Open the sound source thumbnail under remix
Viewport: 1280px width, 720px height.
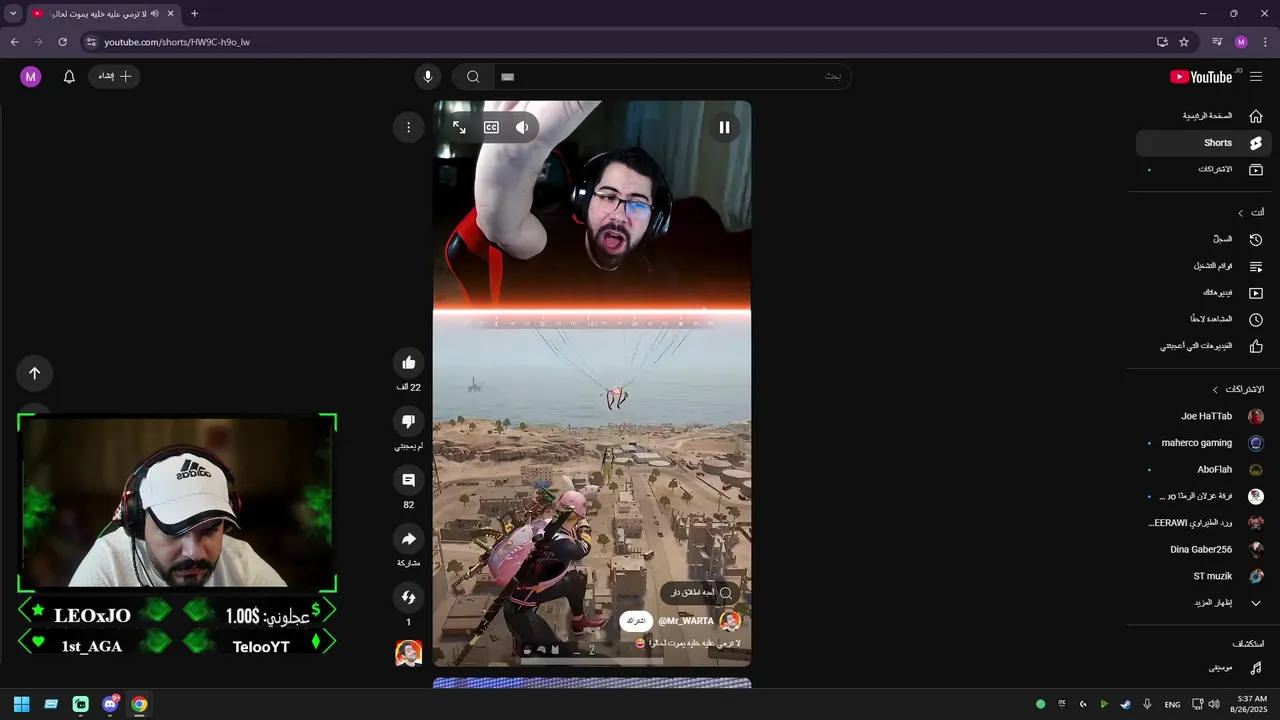tap(408, 653)
